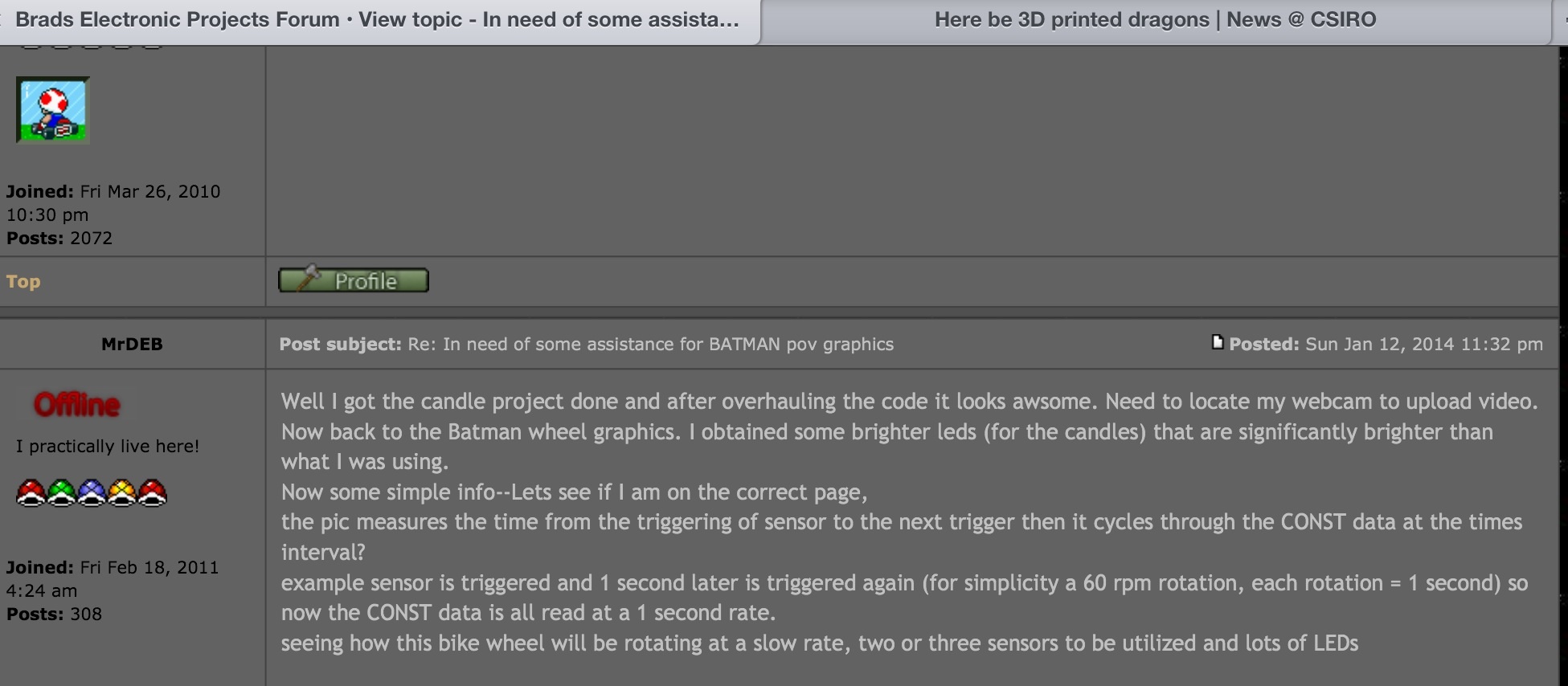Click the Posted Sun Jan 12, 2014 timestamp
The width and height of the screenshot is (1568, 686).
pos(1386,344)
